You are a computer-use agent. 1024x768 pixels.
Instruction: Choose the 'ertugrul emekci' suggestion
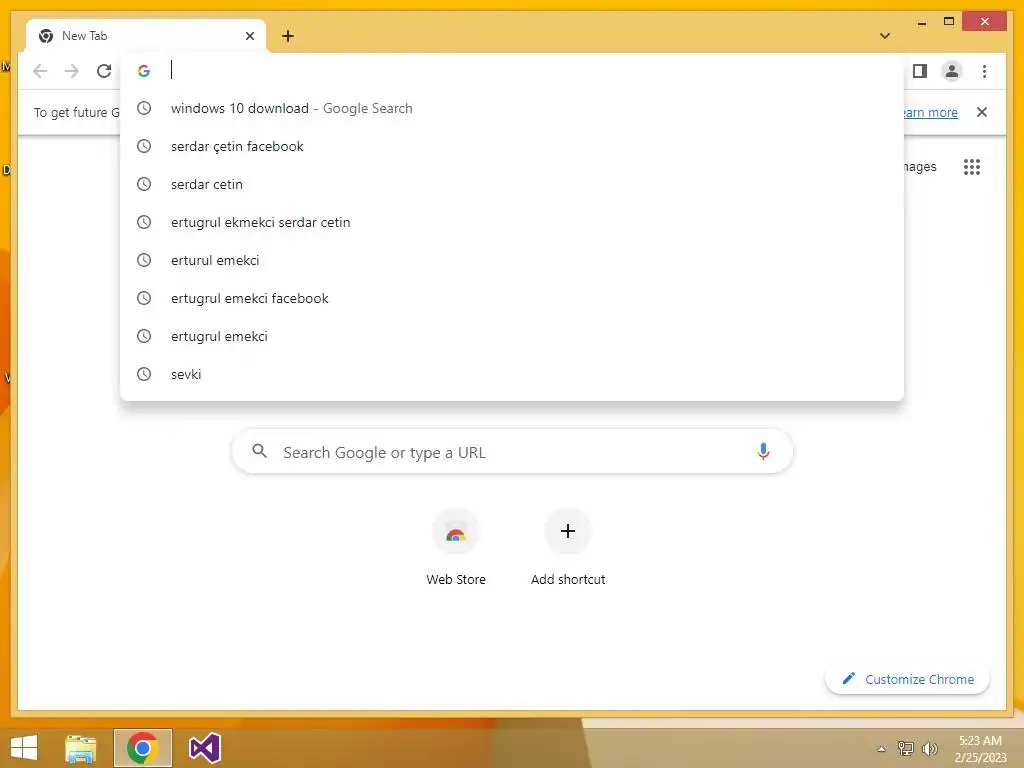click(x=512, y=336)
